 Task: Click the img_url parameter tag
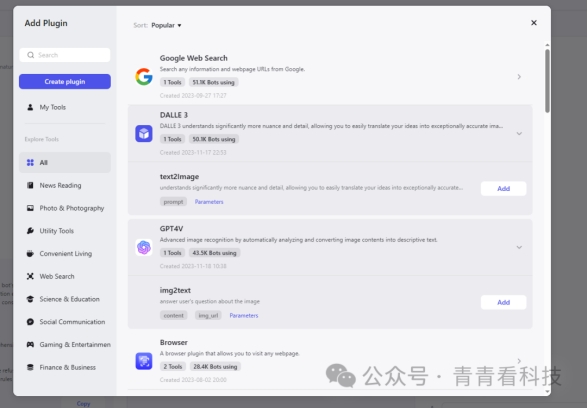point(208,315)
